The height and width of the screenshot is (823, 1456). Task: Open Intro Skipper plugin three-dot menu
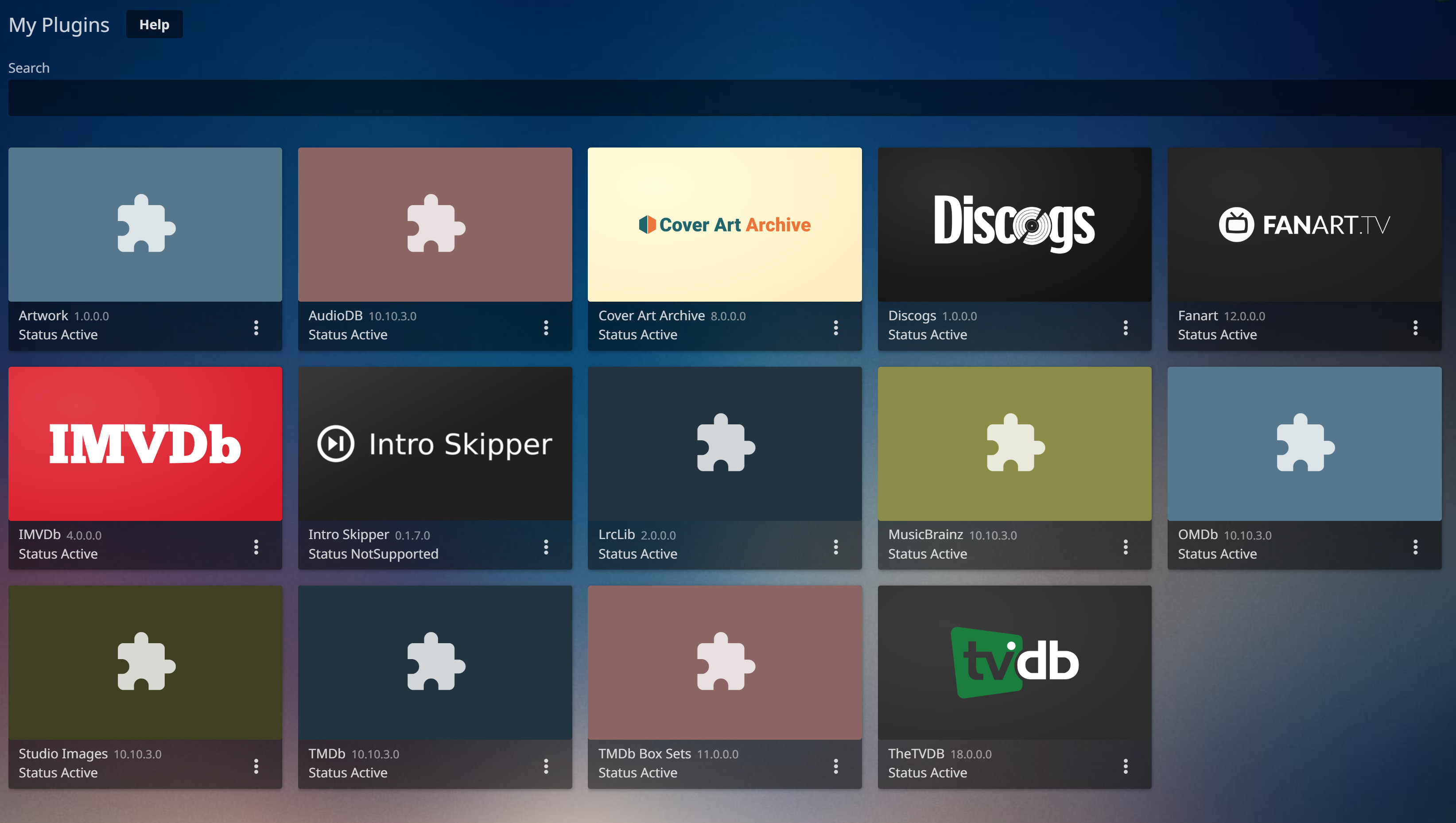[x=546, y=547]
